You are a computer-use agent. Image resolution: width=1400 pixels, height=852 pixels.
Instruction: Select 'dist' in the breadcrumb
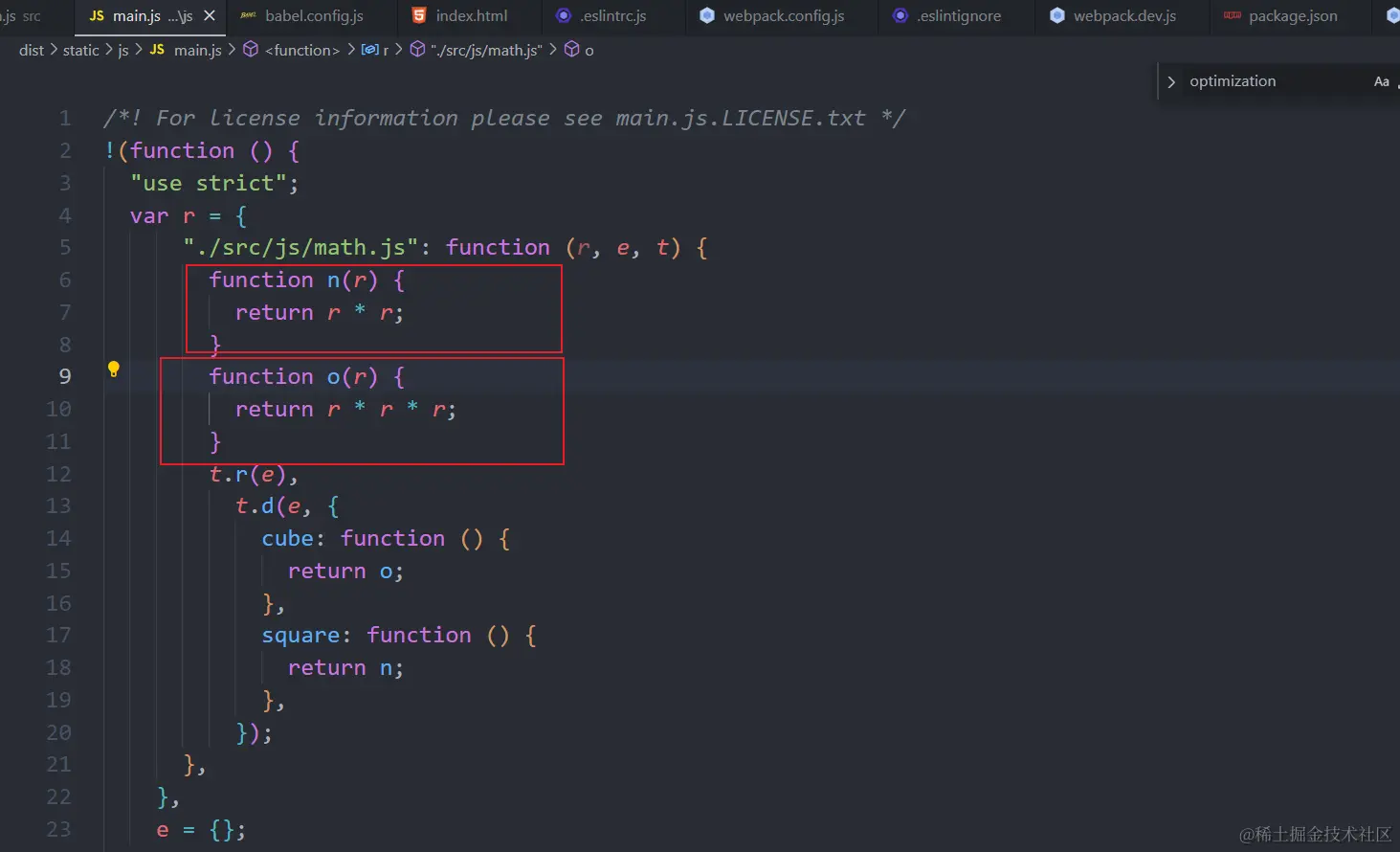pos(32,50)
